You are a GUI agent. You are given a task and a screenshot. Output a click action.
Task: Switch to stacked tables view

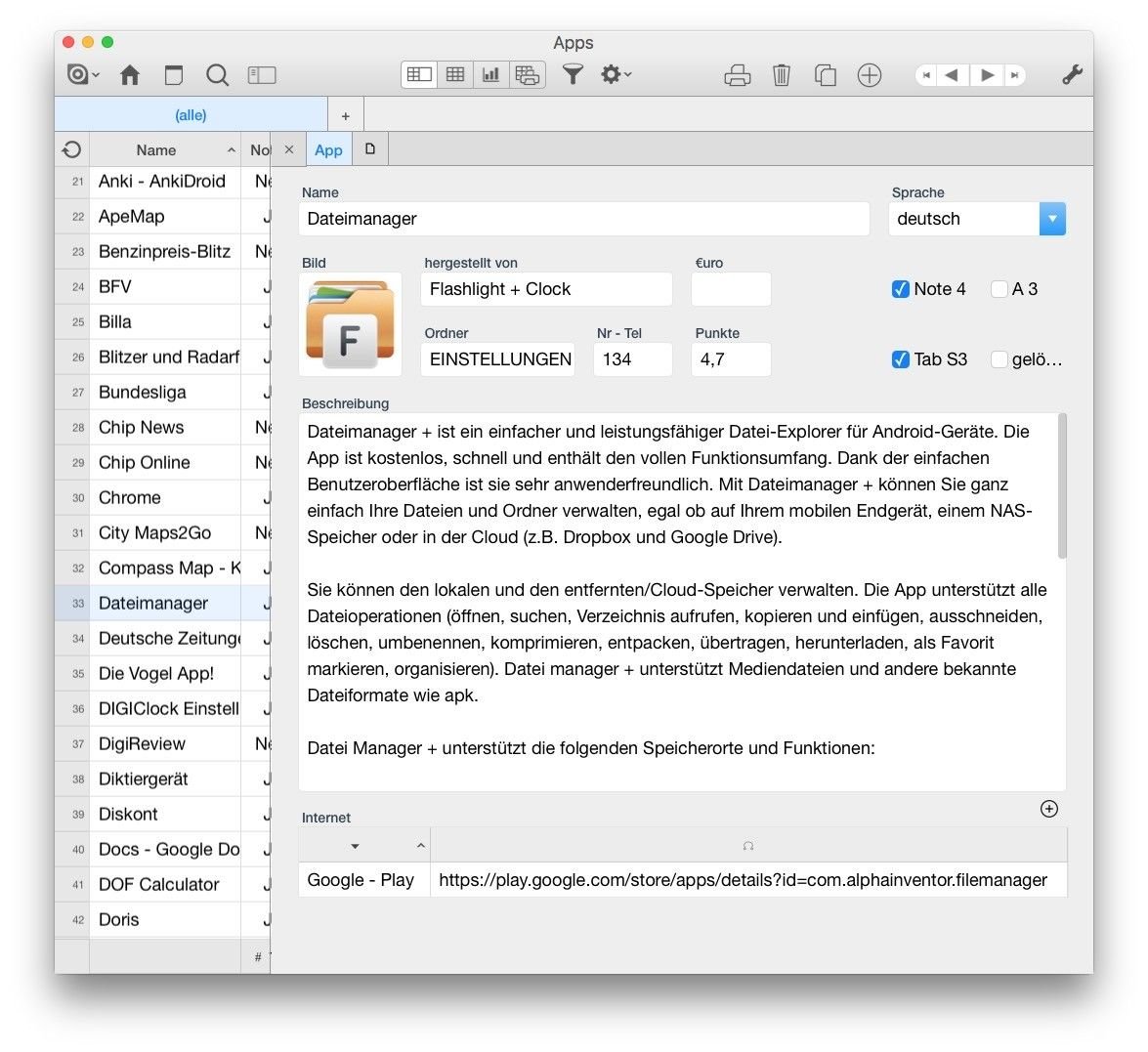tap(528, 74)
